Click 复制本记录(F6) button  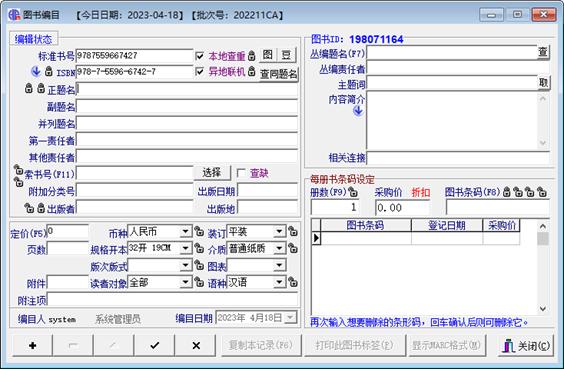261,345
